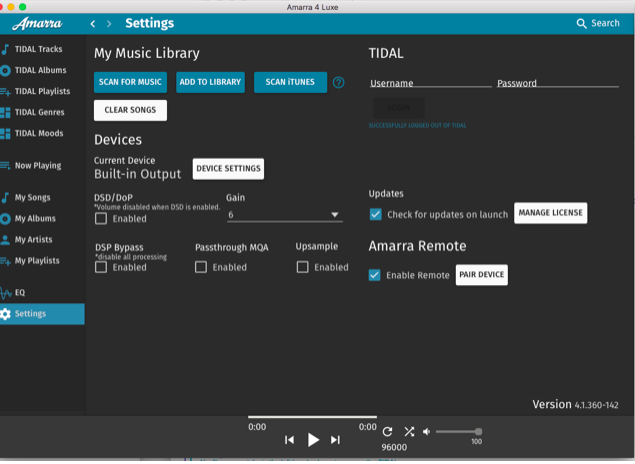The width and height of the screenshot is (635, 464).
Task: Toggle shuffle playback icon
Action: click(x=408, y=431)
